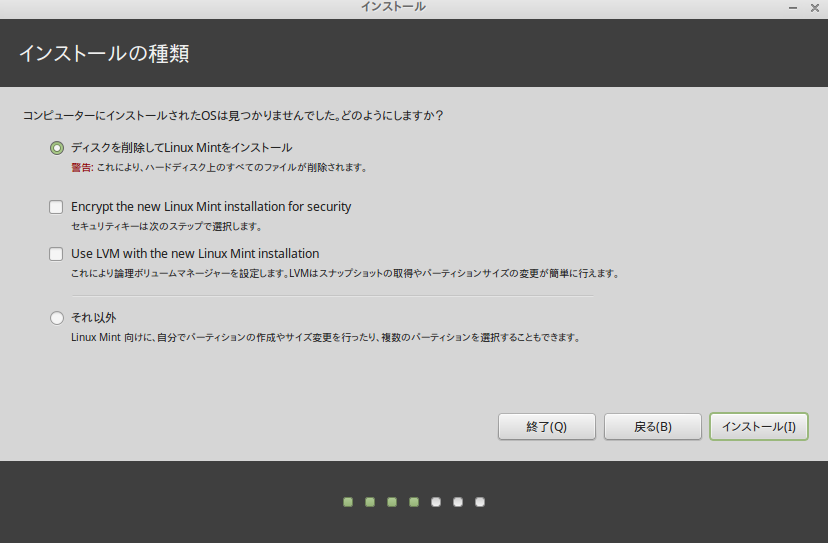Click the first white progress dot
The image size is (828, 543).
pos(436,502)
